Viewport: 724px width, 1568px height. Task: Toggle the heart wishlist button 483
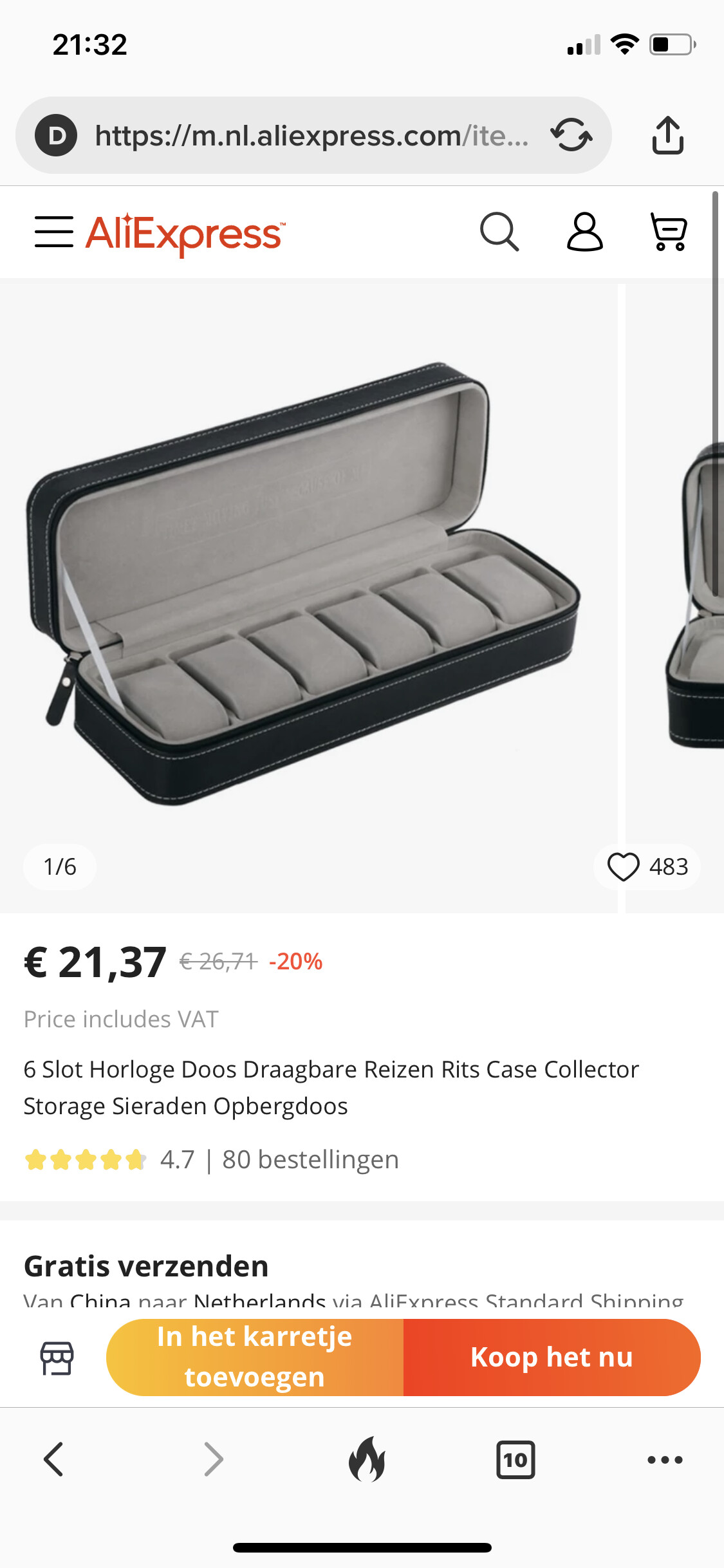[x=647, y=866]
